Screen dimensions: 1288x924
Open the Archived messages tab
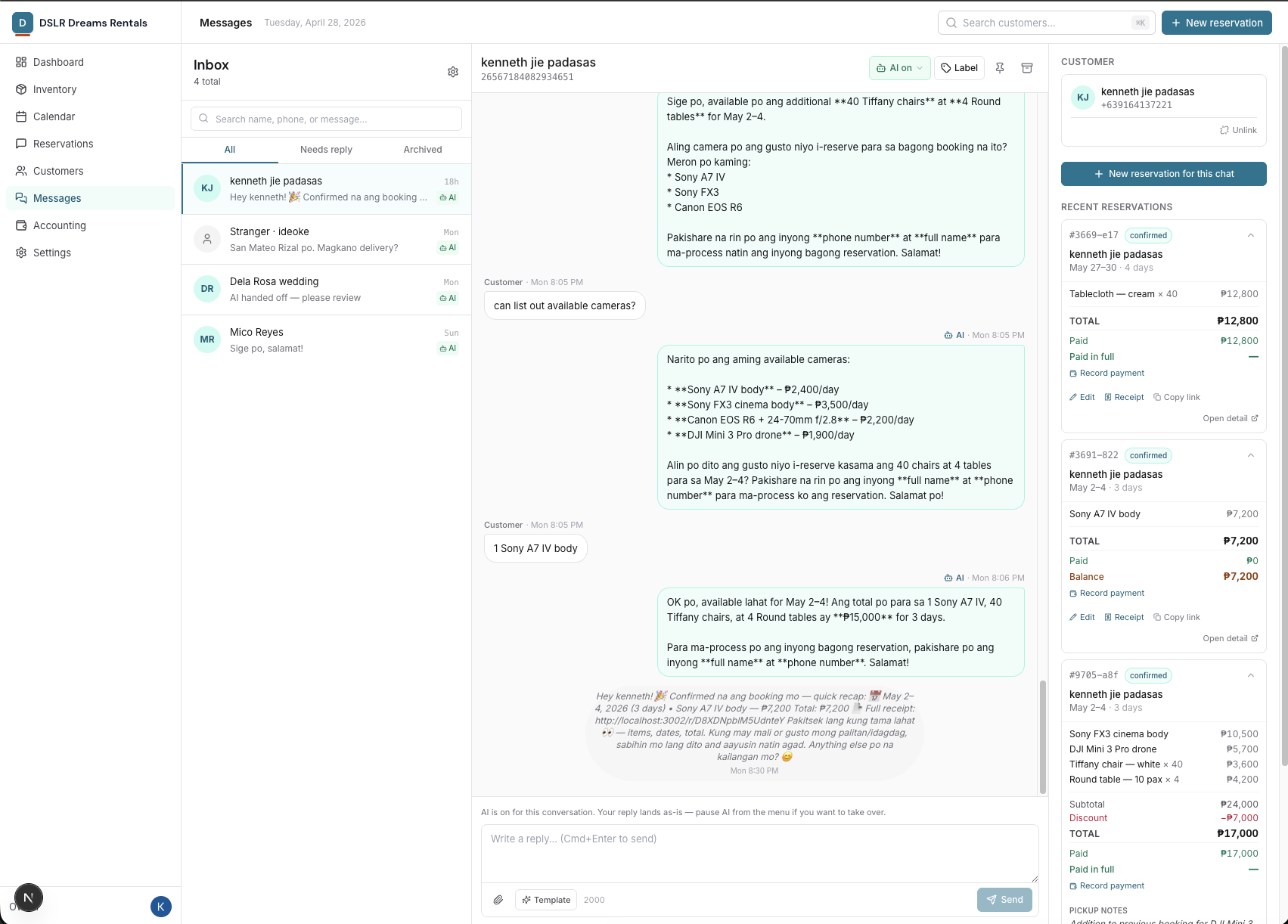pos(421,150)
